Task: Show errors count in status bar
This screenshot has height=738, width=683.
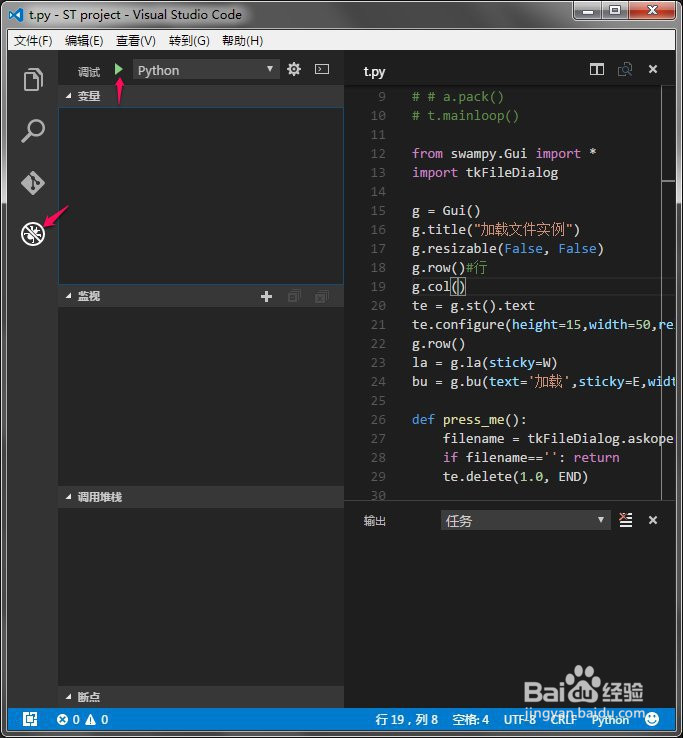Action: pos(68,720)
